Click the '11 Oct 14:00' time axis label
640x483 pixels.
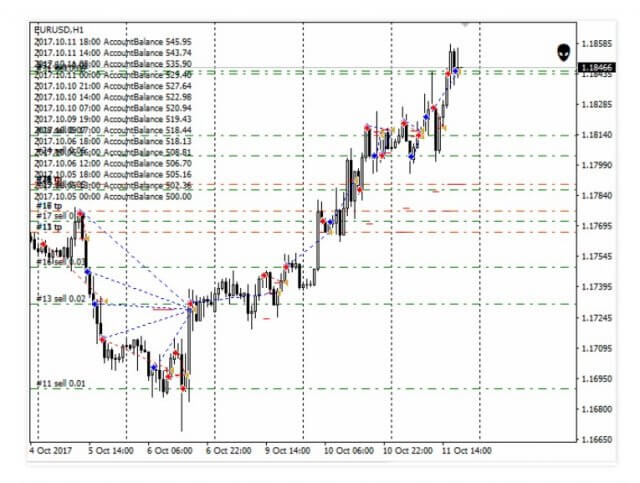pos(467,451)
